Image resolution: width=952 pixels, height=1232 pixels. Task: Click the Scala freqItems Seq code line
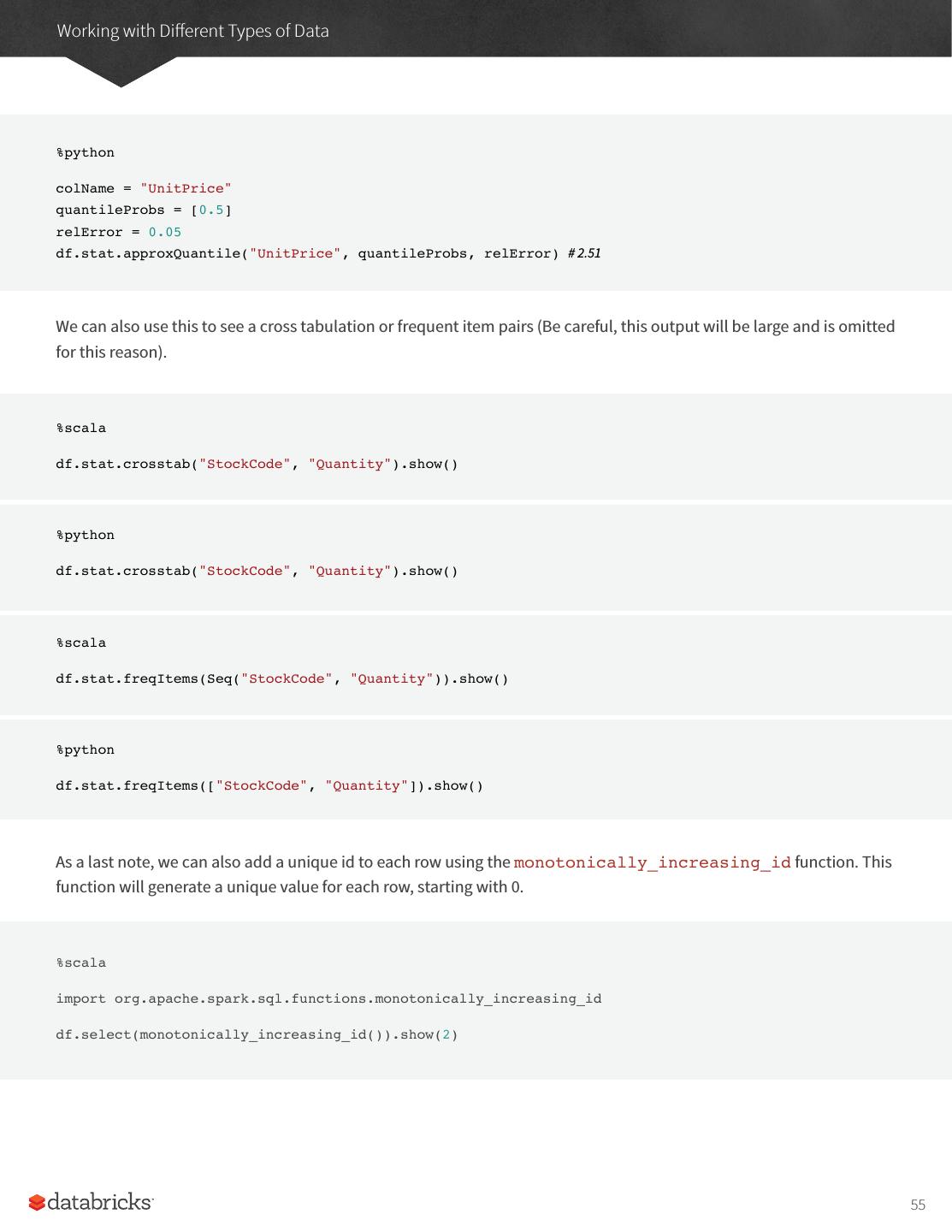(x=282, y=678)
